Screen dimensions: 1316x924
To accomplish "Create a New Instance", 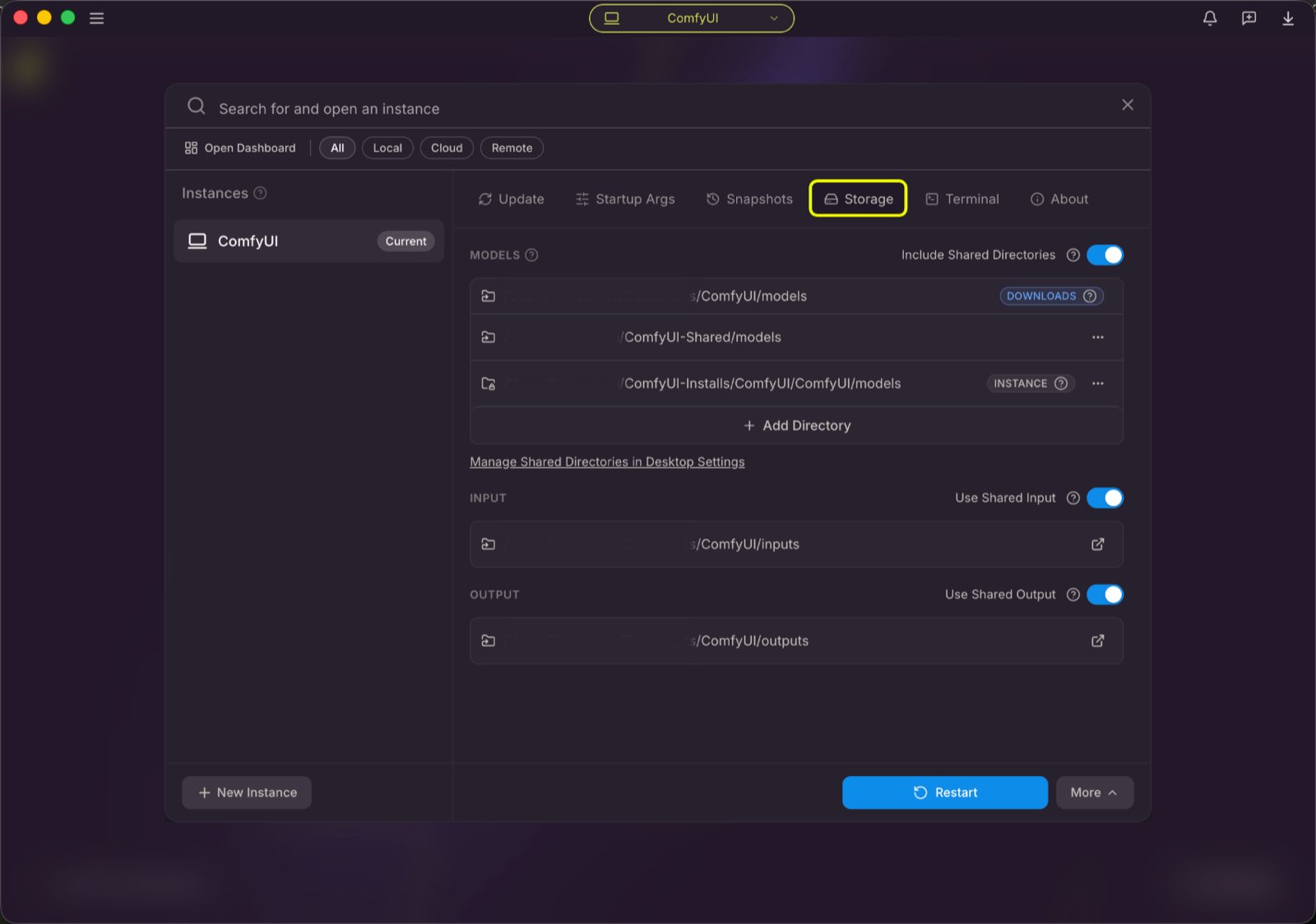I will 247,792.
